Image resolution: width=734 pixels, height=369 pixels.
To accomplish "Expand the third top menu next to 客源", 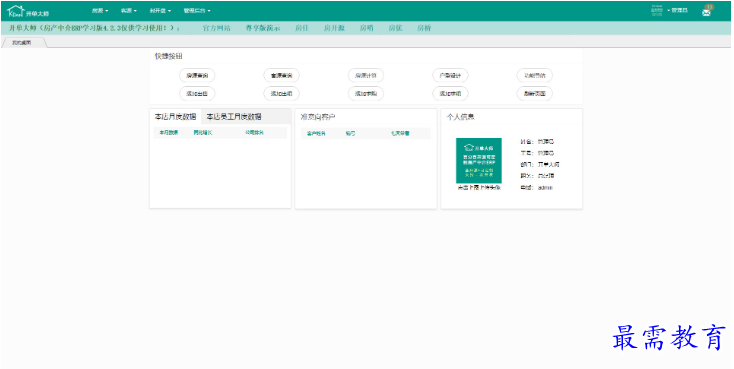I will (160, 11).
